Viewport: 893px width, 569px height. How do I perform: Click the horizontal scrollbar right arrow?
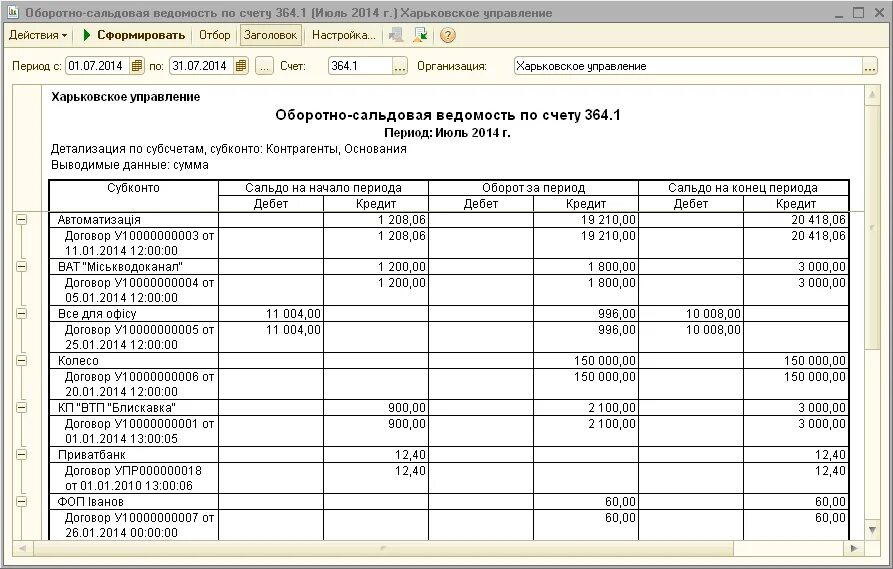tap(854, 548)
